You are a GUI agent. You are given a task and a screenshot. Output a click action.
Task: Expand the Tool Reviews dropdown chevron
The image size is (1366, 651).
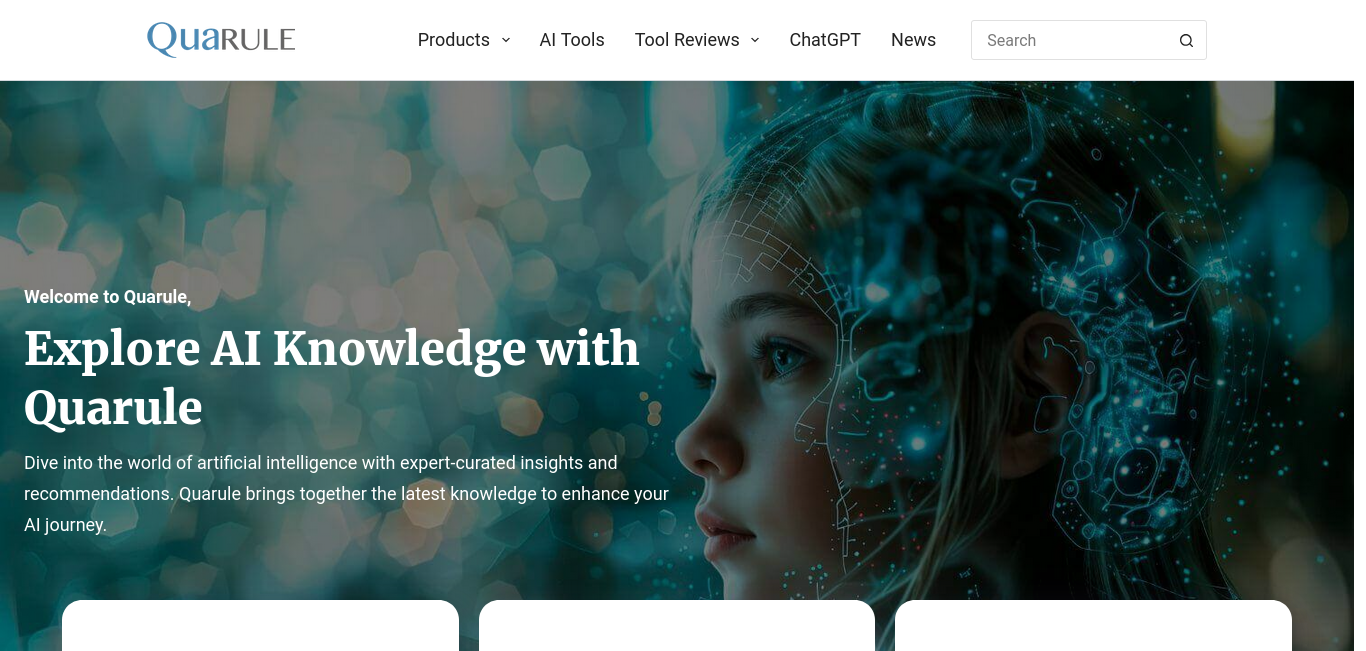click(755, 40)
